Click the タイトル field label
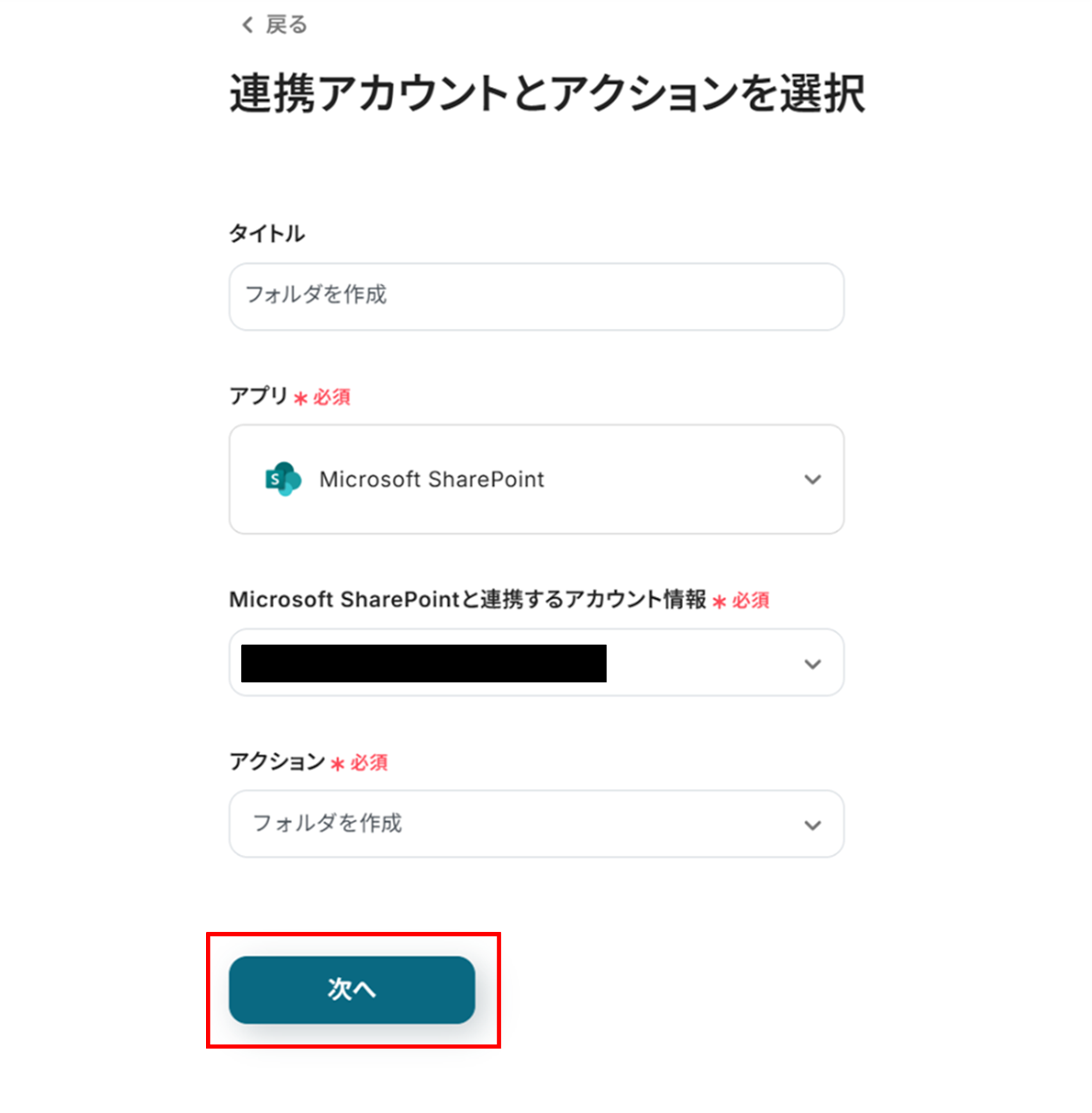This screenshot has width=1092, height=1113. [x=267, y=234]
